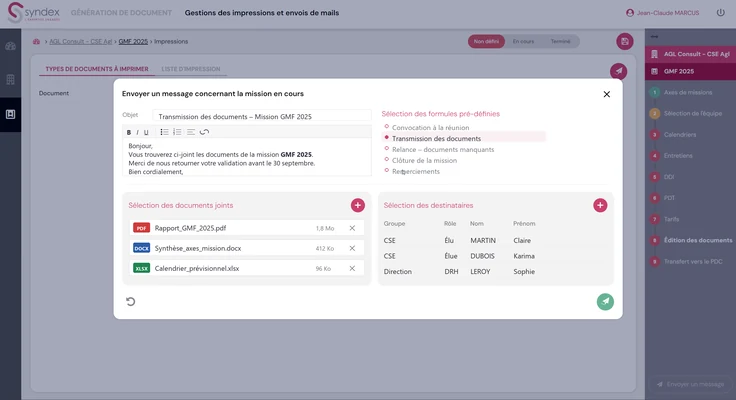Open Calendriers step in right panel
The image size is (736, 400).
tap(680, 135)
